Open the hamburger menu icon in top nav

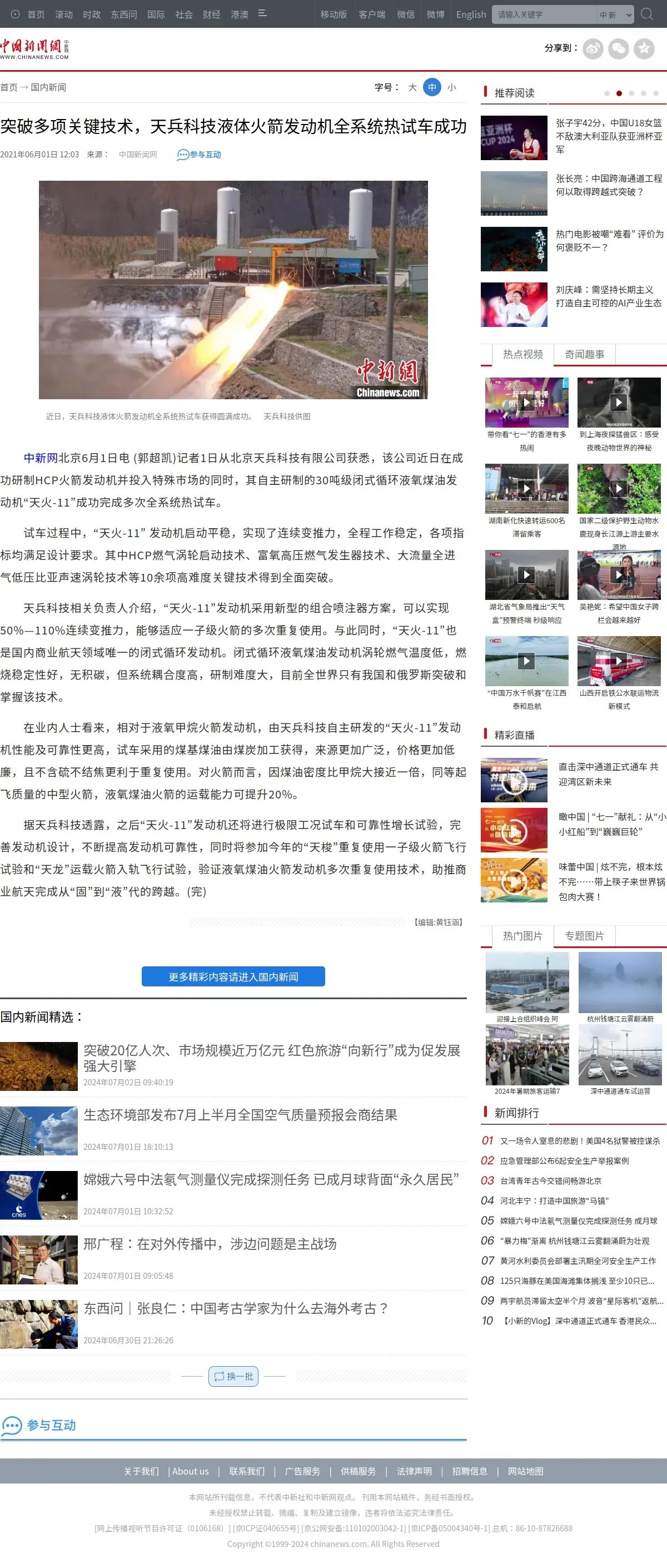coord(262,13)
